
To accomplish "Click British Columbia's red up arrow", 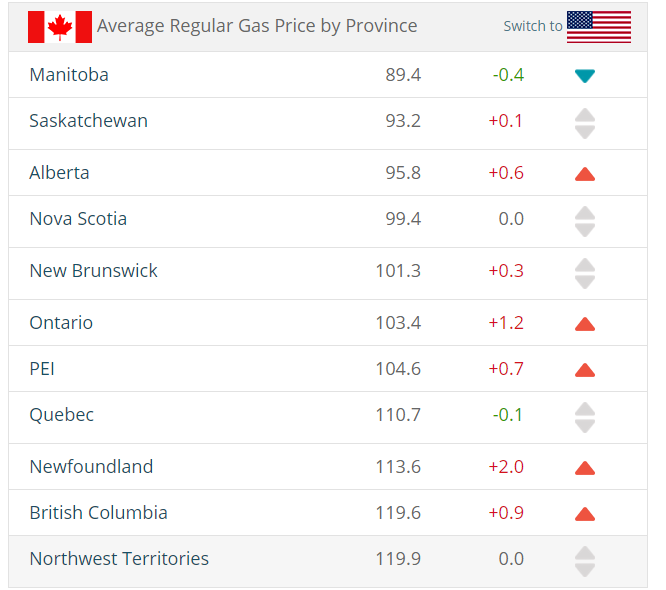I will tap(585, 514).
